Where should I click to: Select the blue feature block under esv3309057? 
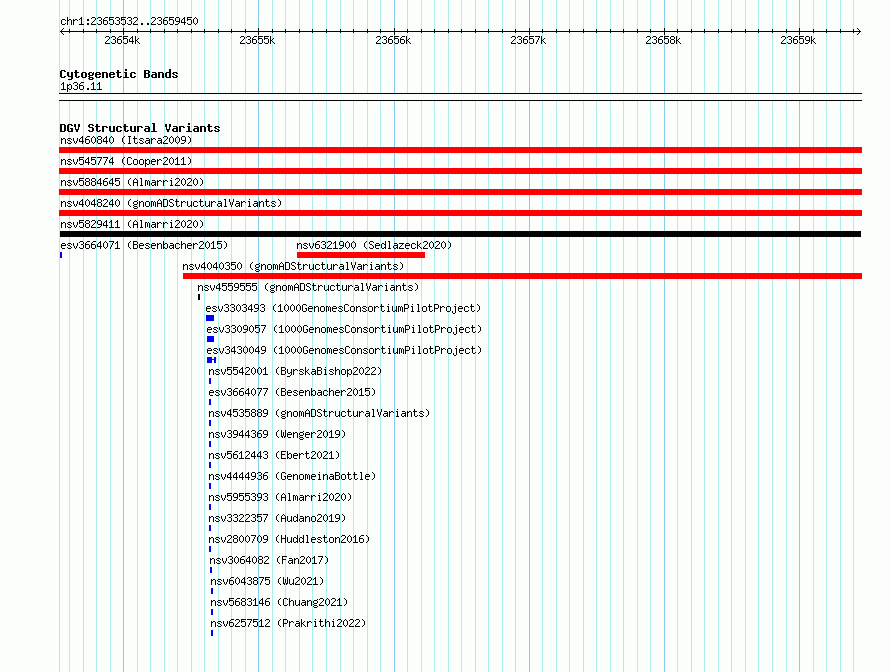[x=211, y=339]
